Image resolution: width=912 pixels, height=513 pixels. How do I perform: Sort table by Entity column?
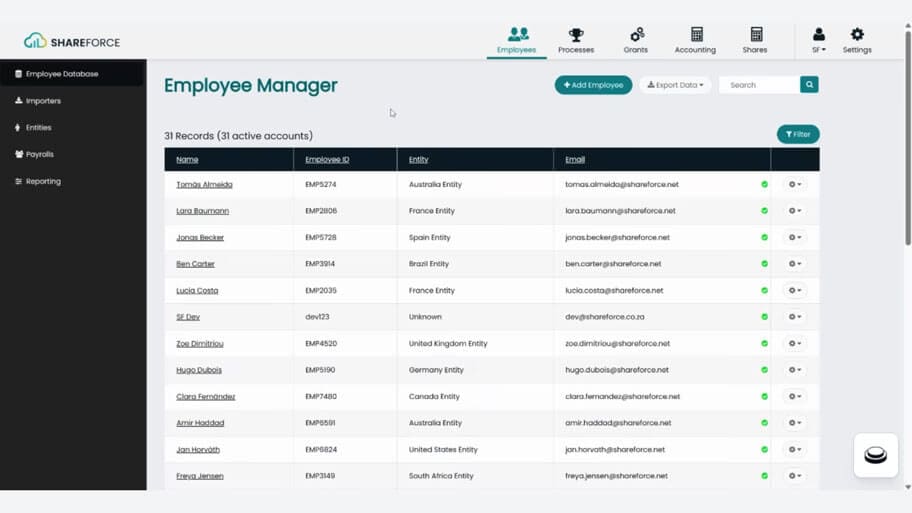point(418,159)
